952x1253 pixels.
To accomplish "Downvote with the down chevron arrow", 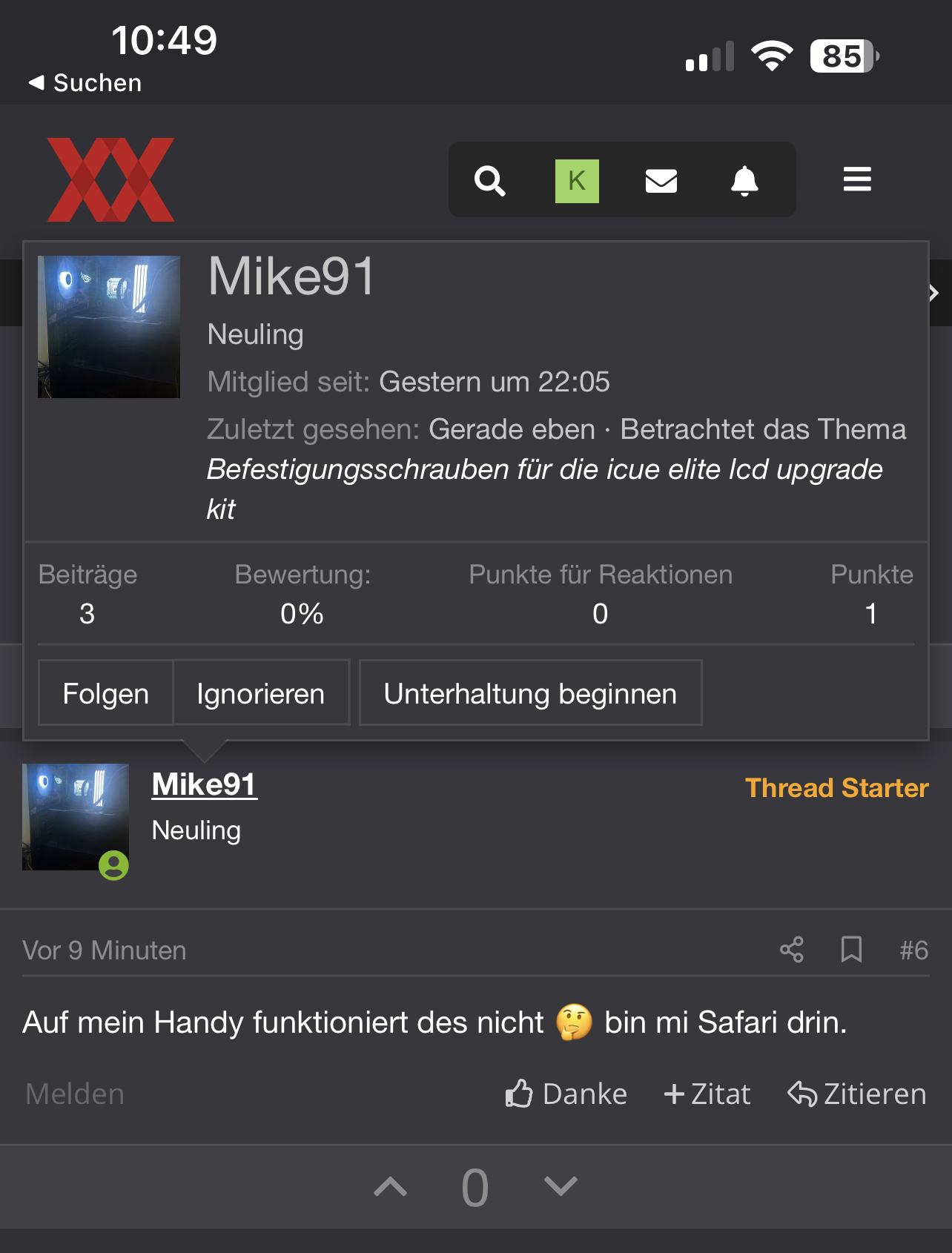I will coord(561,1187).
